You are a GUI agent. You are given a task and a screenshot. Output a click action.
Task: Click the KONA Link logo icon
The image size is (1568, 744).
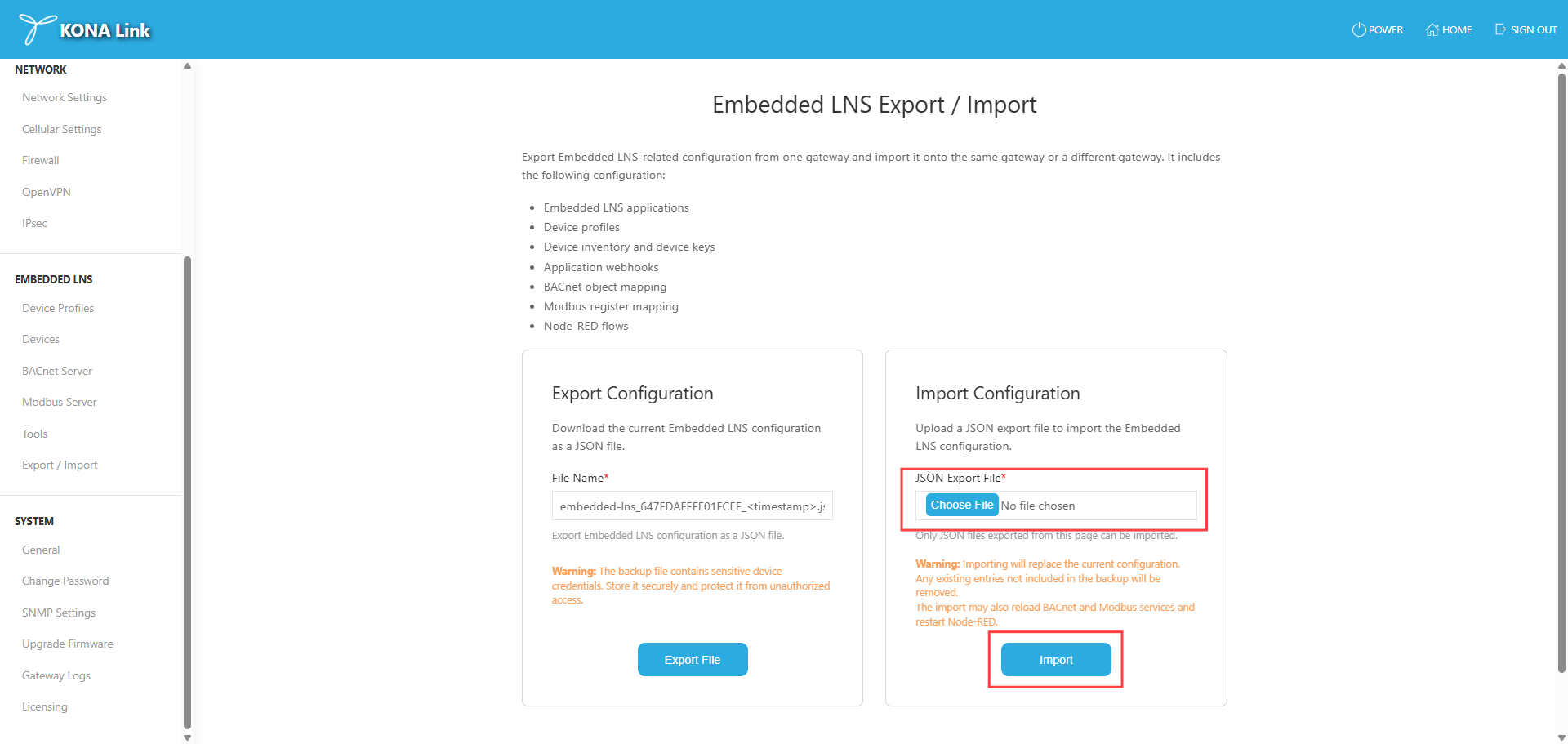pos(37,29)
